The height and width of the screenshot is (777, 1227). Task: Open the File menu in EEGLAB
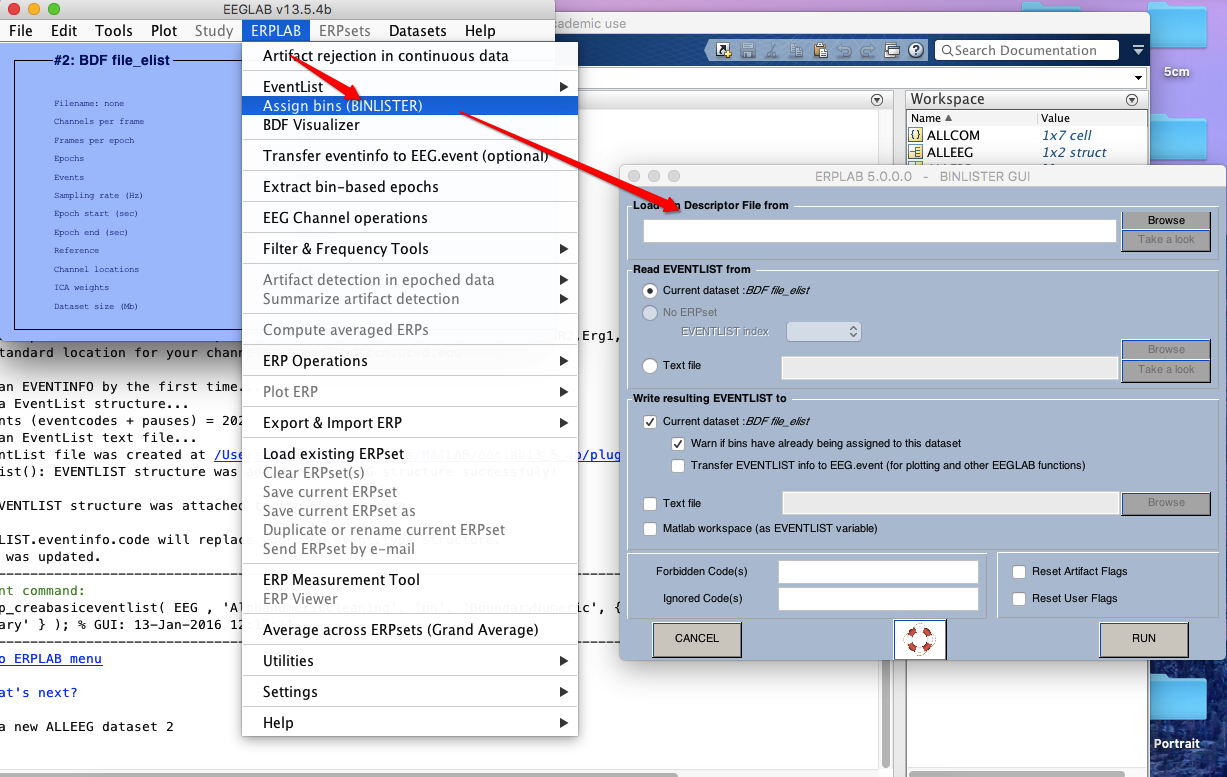21,31
